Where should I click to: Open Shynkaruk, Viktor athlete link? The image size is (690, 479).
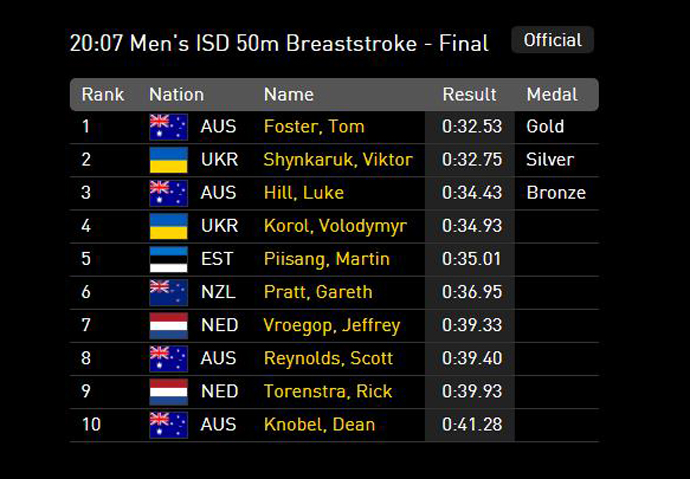pos(337,160)
